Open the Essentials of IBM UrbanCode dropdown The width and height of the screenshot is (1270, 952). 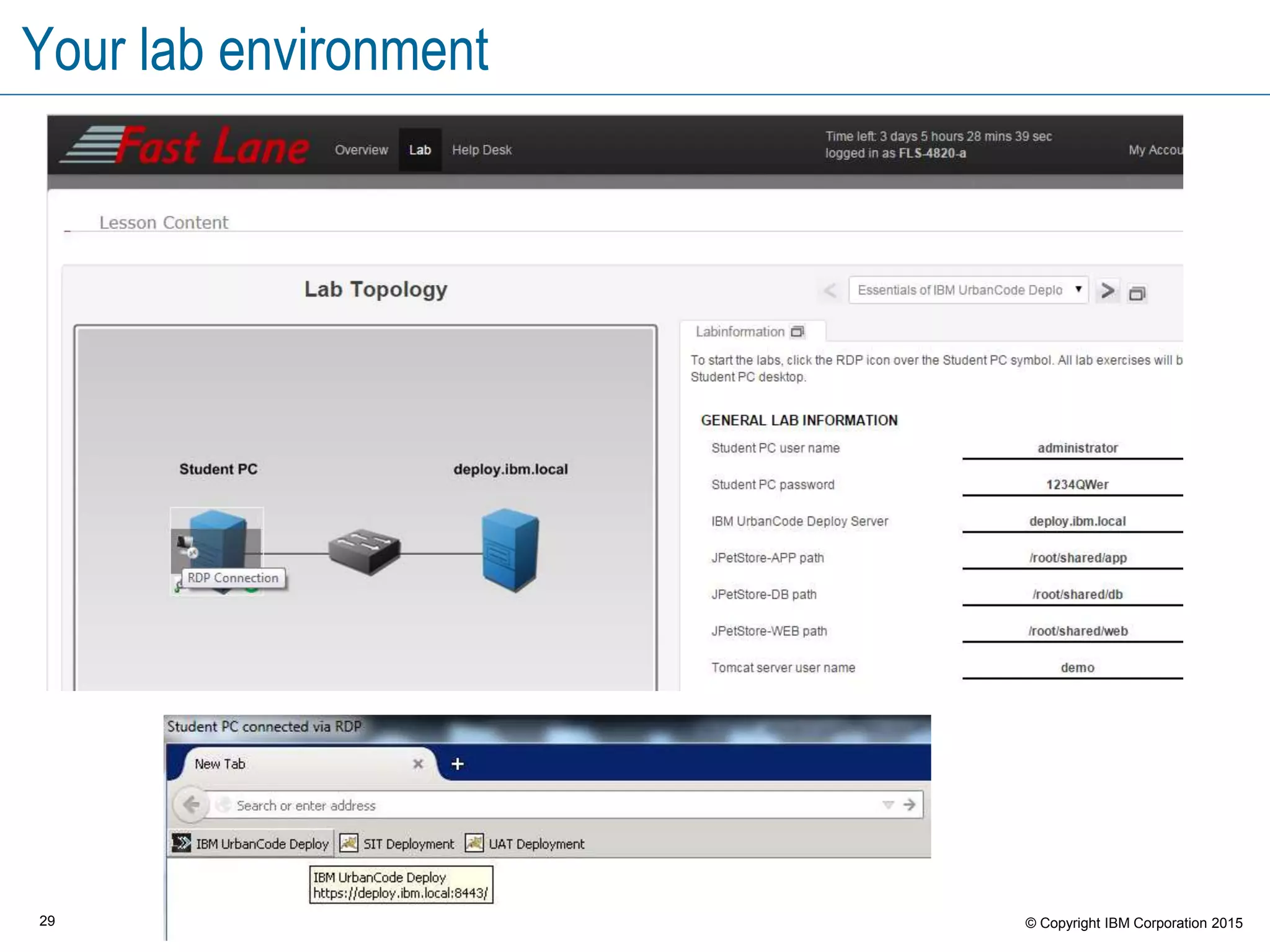tap(969, 290)
